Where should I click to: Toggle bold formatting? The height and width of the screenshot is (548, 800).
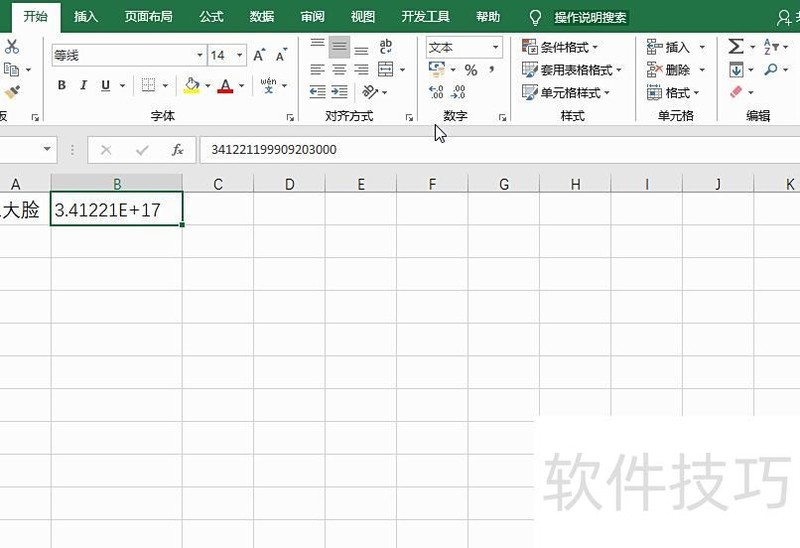point(62,86)
